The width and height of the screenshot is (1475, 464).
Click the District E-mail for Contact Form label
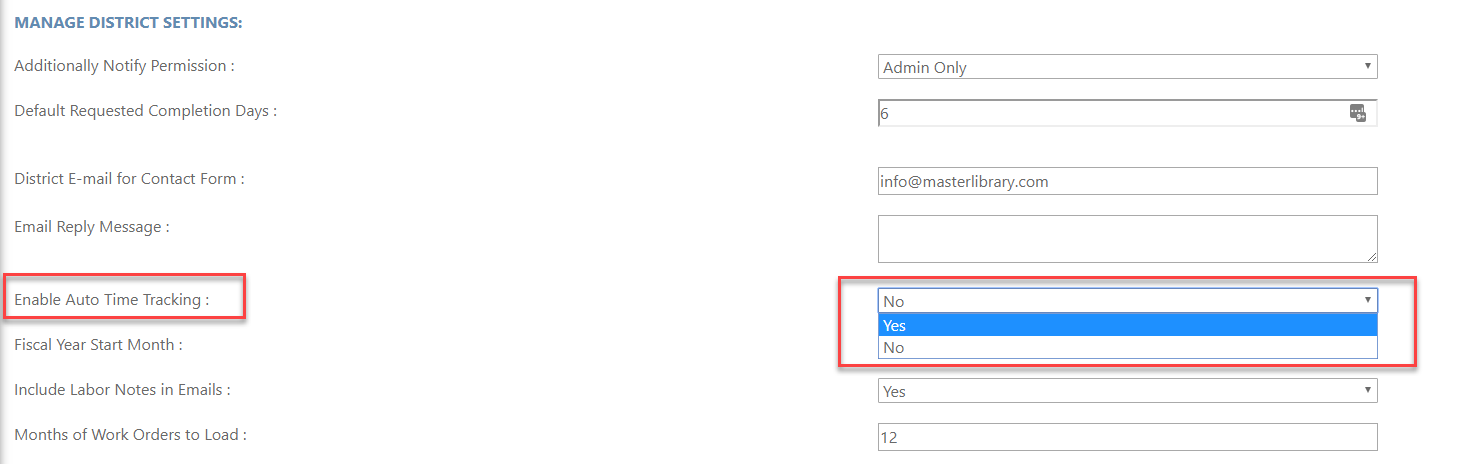click(x=129, y=178)
